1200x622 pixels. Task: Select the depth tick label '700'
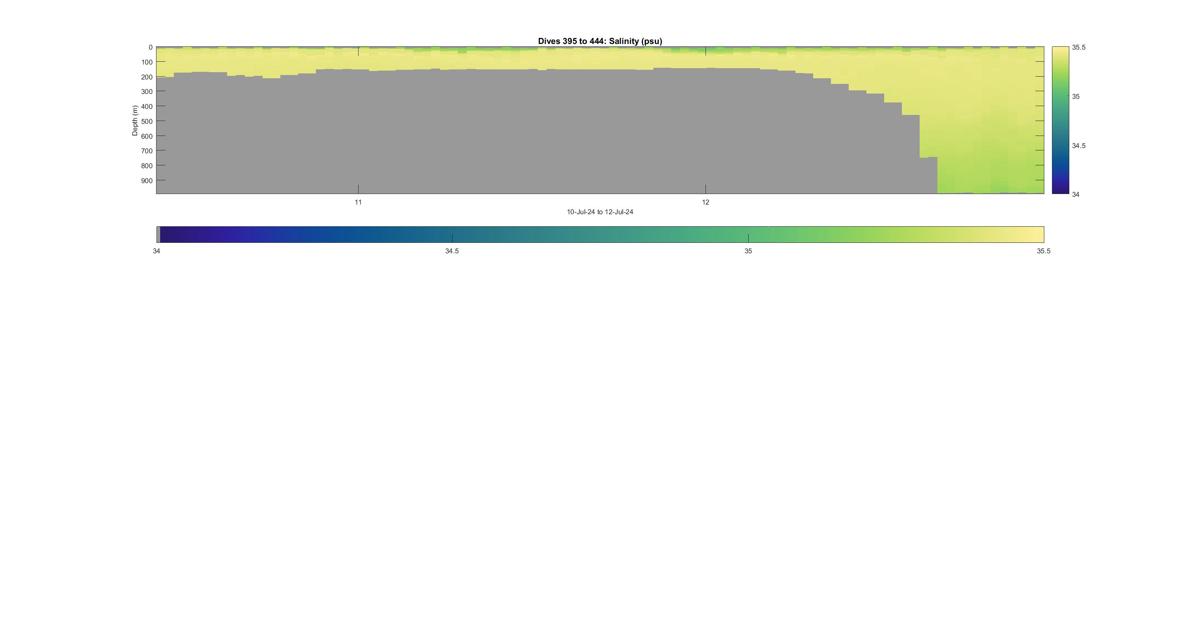pyautogui.click(x=146, y=151)
